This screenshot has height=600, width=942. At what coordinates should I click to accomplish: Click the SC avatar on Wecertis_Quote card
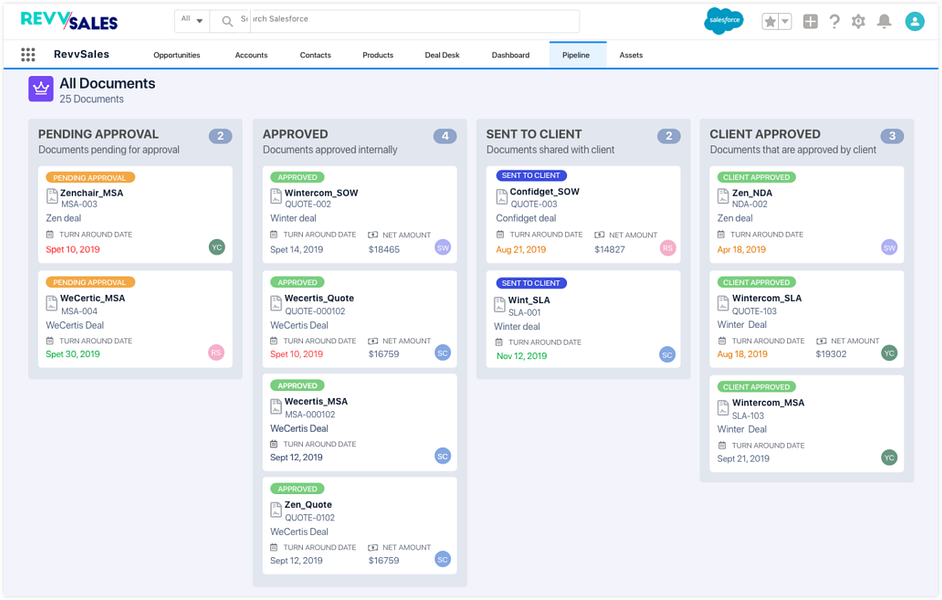pyautogui.click(x=443, y=353)
